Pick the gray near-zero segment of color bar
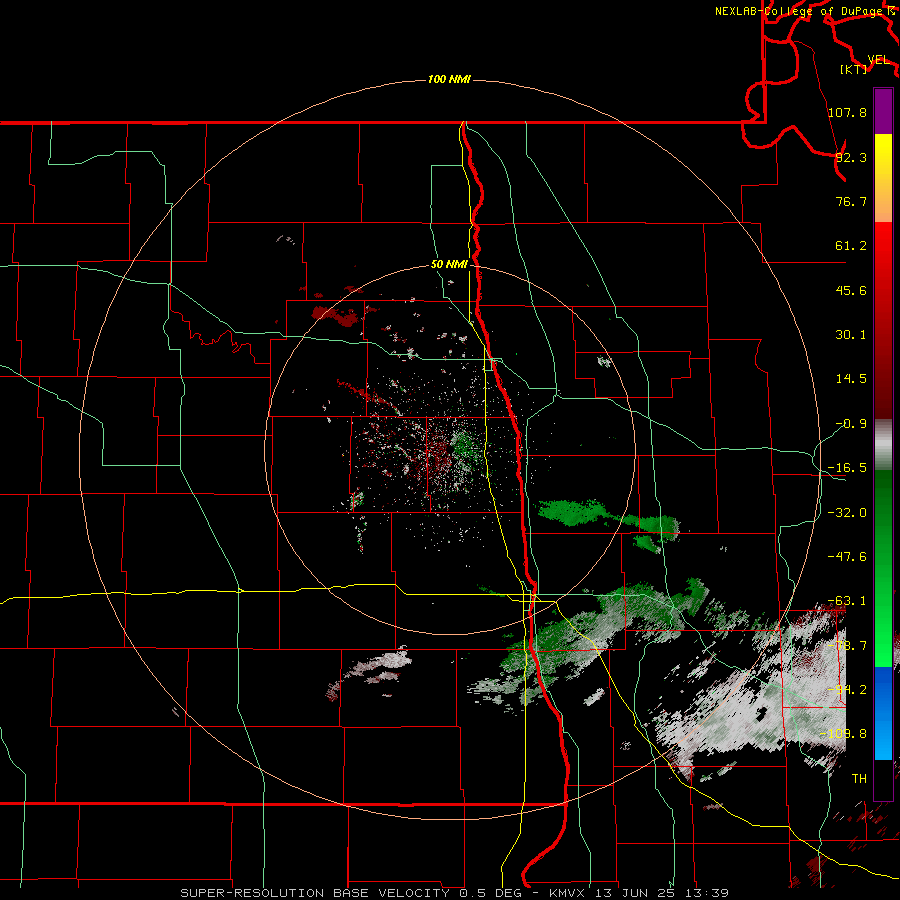 click(x=883, y=445)
